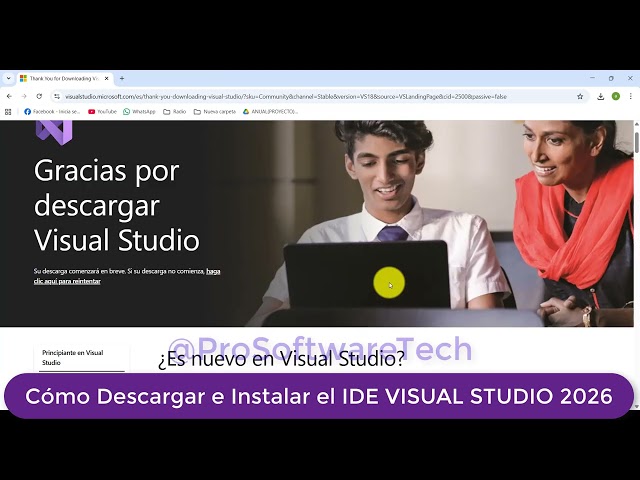Open the green profile avatar

click(x=616, y=96)
